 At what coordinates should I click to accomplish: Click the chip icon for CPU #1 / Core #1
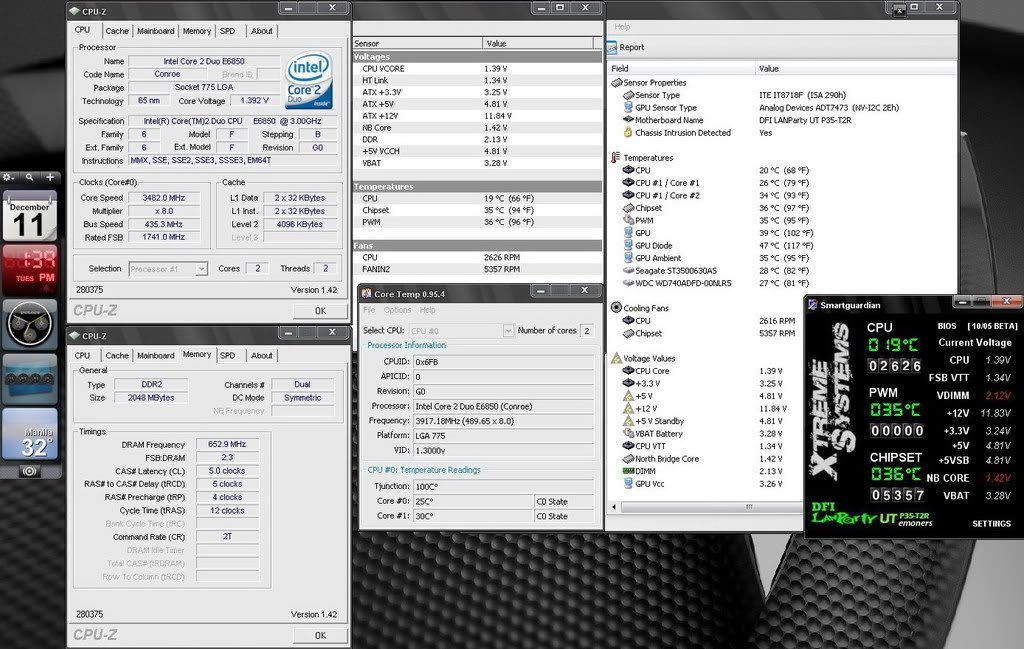pos(628,183)
